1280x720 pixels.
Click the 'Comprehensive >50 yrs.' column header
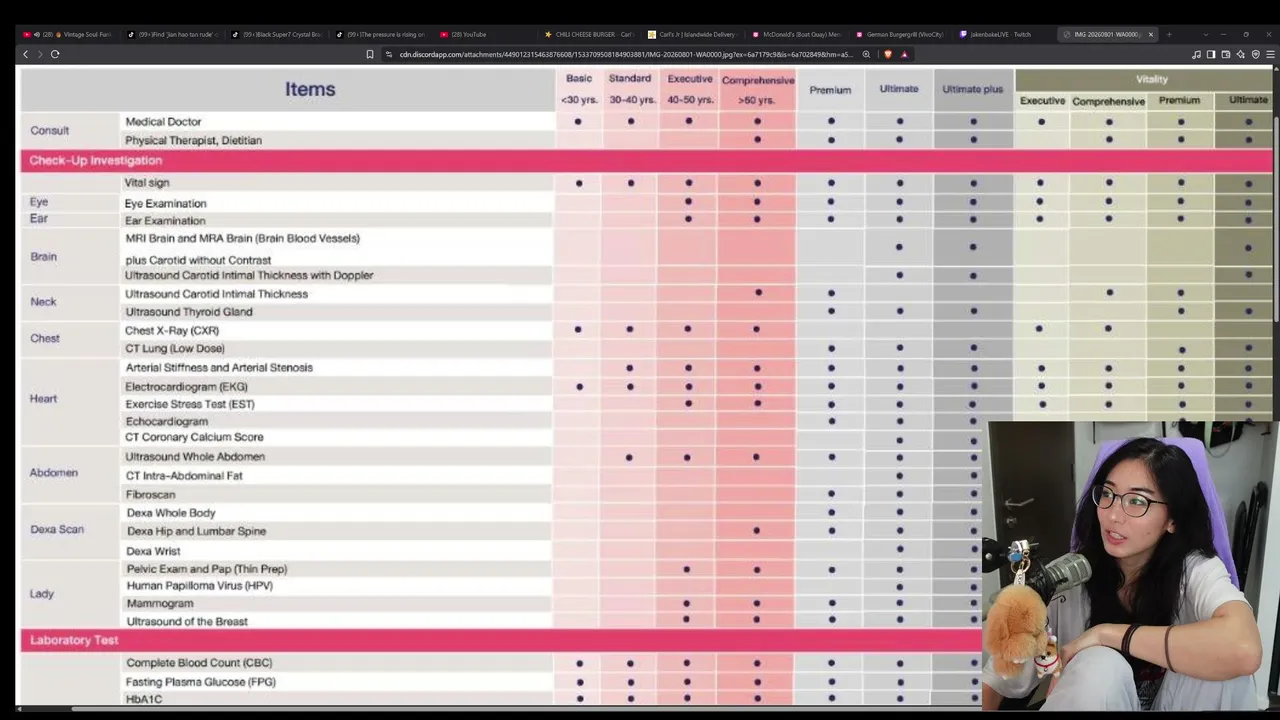757,89
